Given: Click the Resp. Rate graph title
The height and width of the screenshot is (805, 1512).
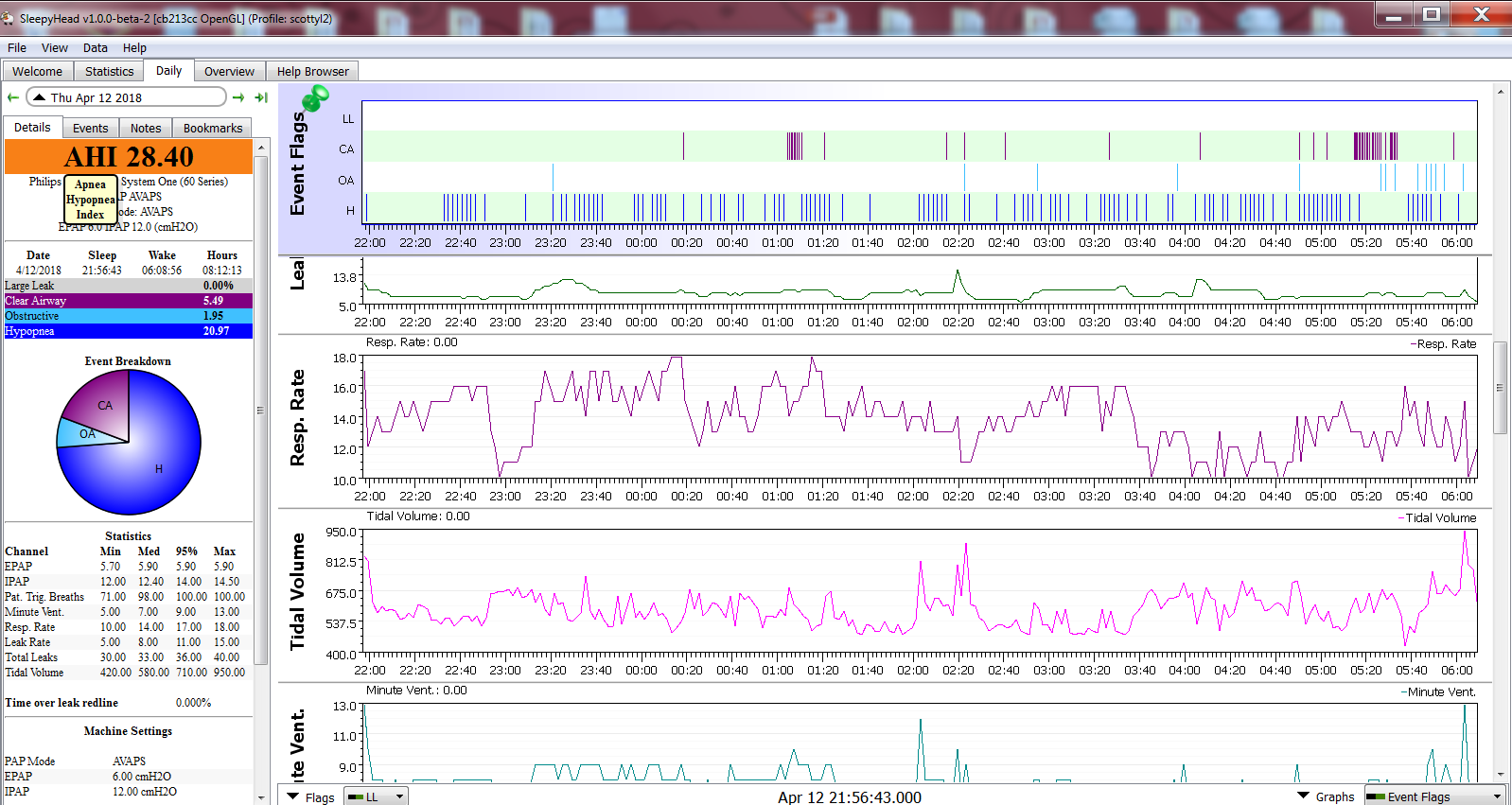Looking at the screenshot, I should pos(297,418).
